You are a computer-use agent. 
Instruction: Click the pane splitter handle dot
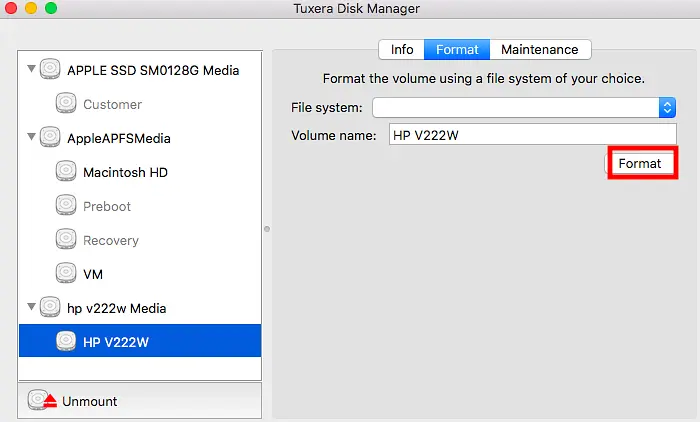[x=267, y=229]
